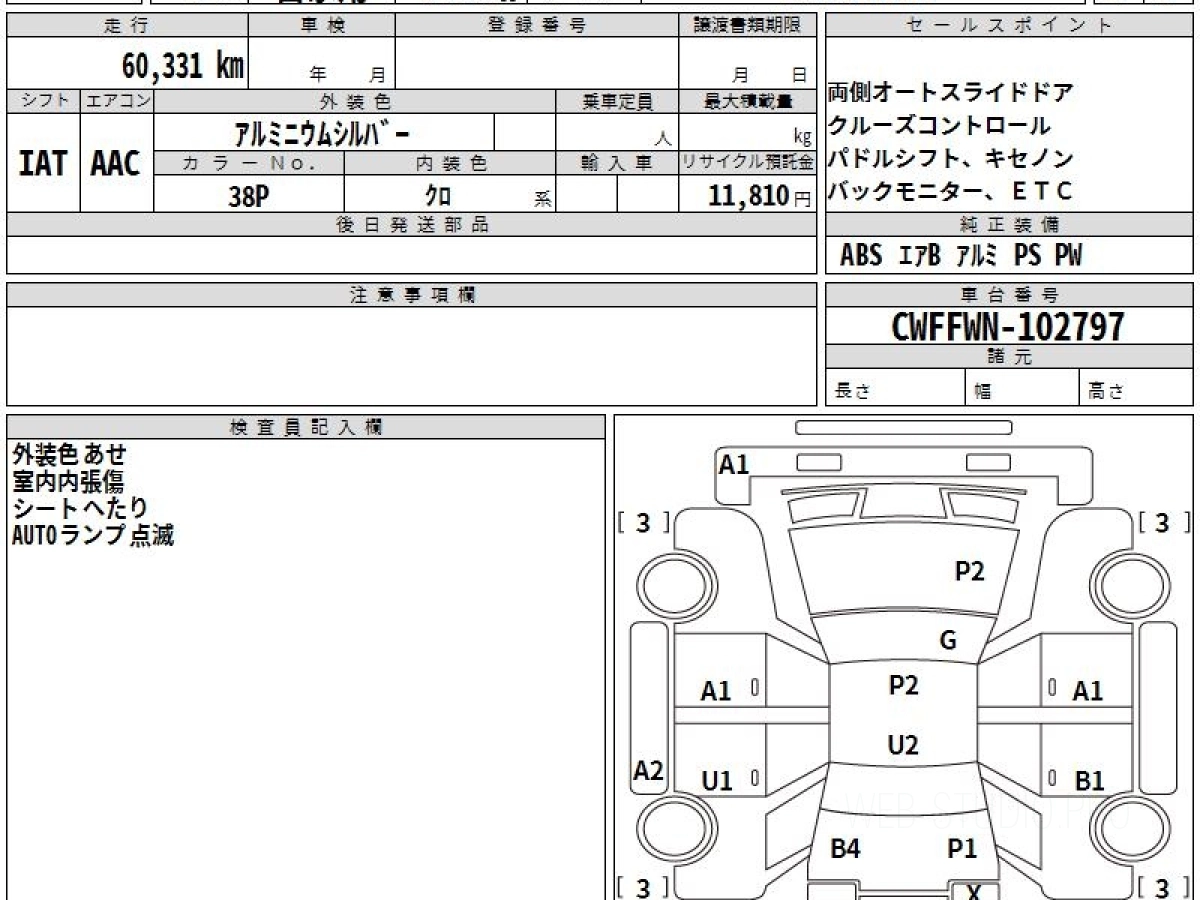The width and height of the screenshot is (1200, 900).
Task: Click the inspector note 室内内張傷
Action: [x=68, y=481]
